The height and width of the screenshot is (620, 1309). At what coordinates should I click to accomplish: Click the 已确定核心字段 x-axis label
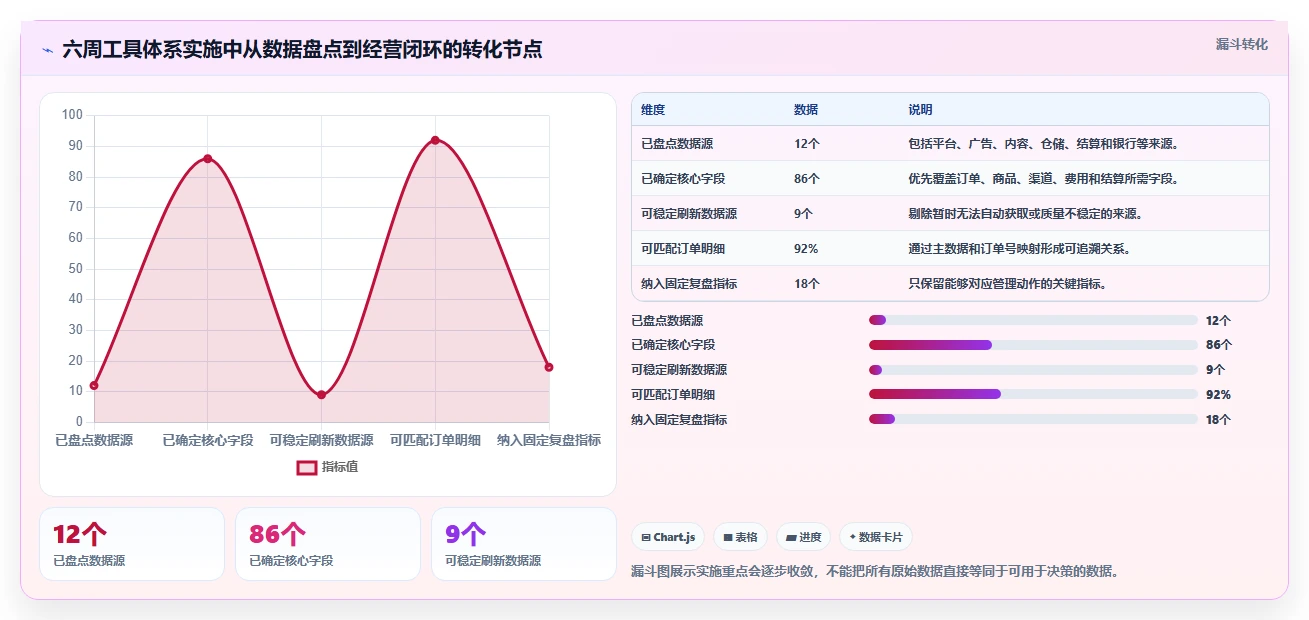(x=208, y=440)
